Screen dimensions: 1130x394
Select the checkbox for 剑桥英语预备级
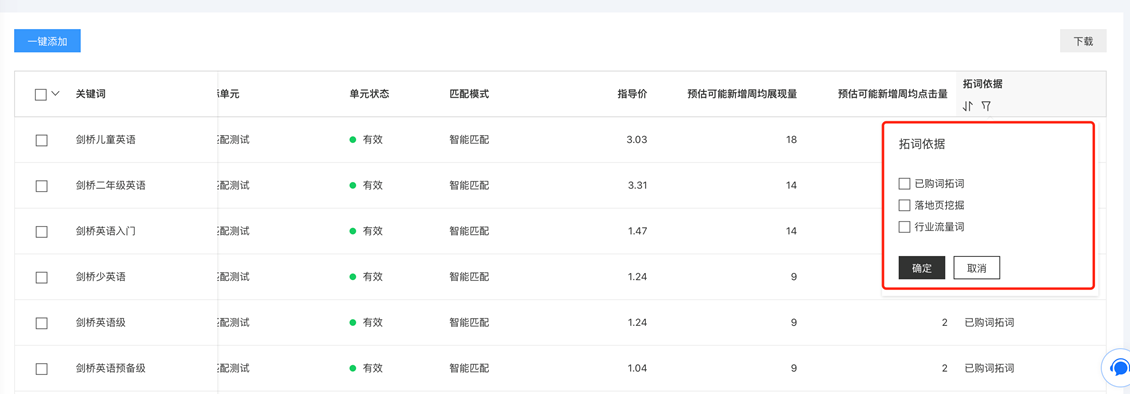tap(41, 369)
